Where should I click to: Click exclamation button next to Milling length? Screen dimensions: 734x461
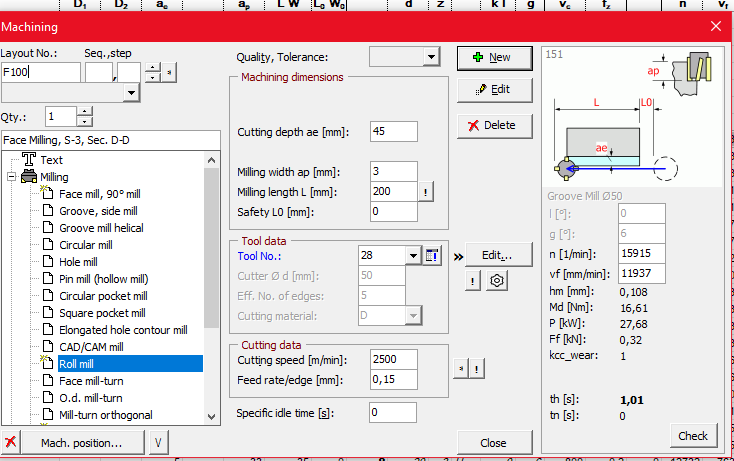tap(426, 192)
